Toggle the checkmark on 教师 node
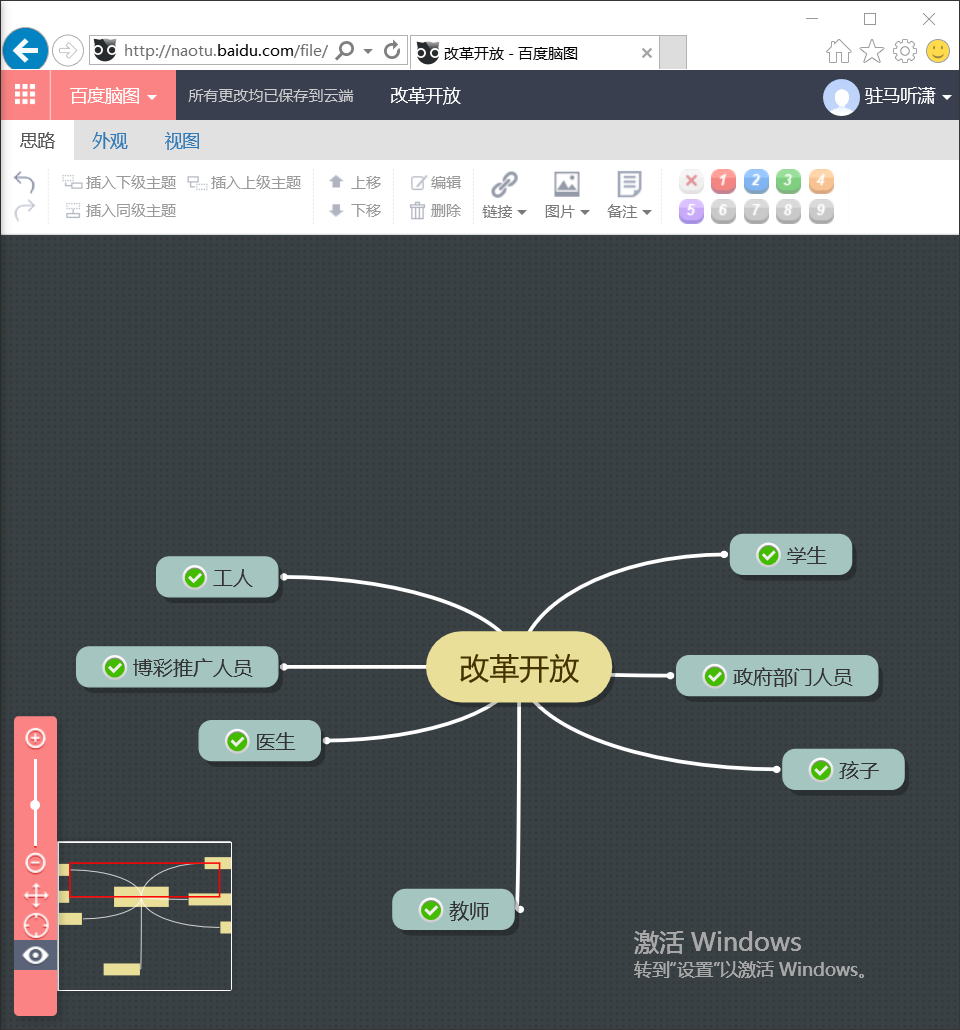The width and height of the screenshot is (960, 1030). click(431, 910)
